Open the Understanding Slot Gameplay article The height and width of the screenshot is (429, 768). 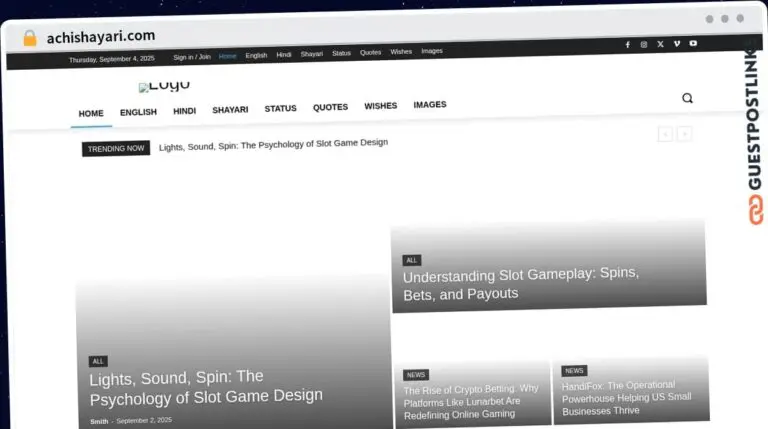[521, 284]
